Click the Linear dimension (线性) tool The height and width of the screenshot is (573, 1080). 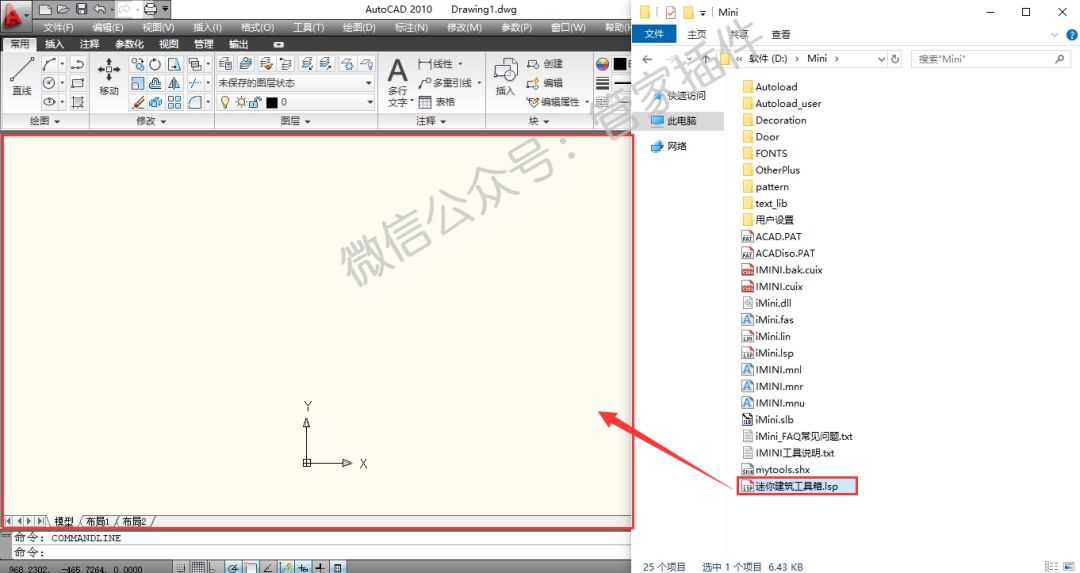pyautogui.click(x=435, y=64)
